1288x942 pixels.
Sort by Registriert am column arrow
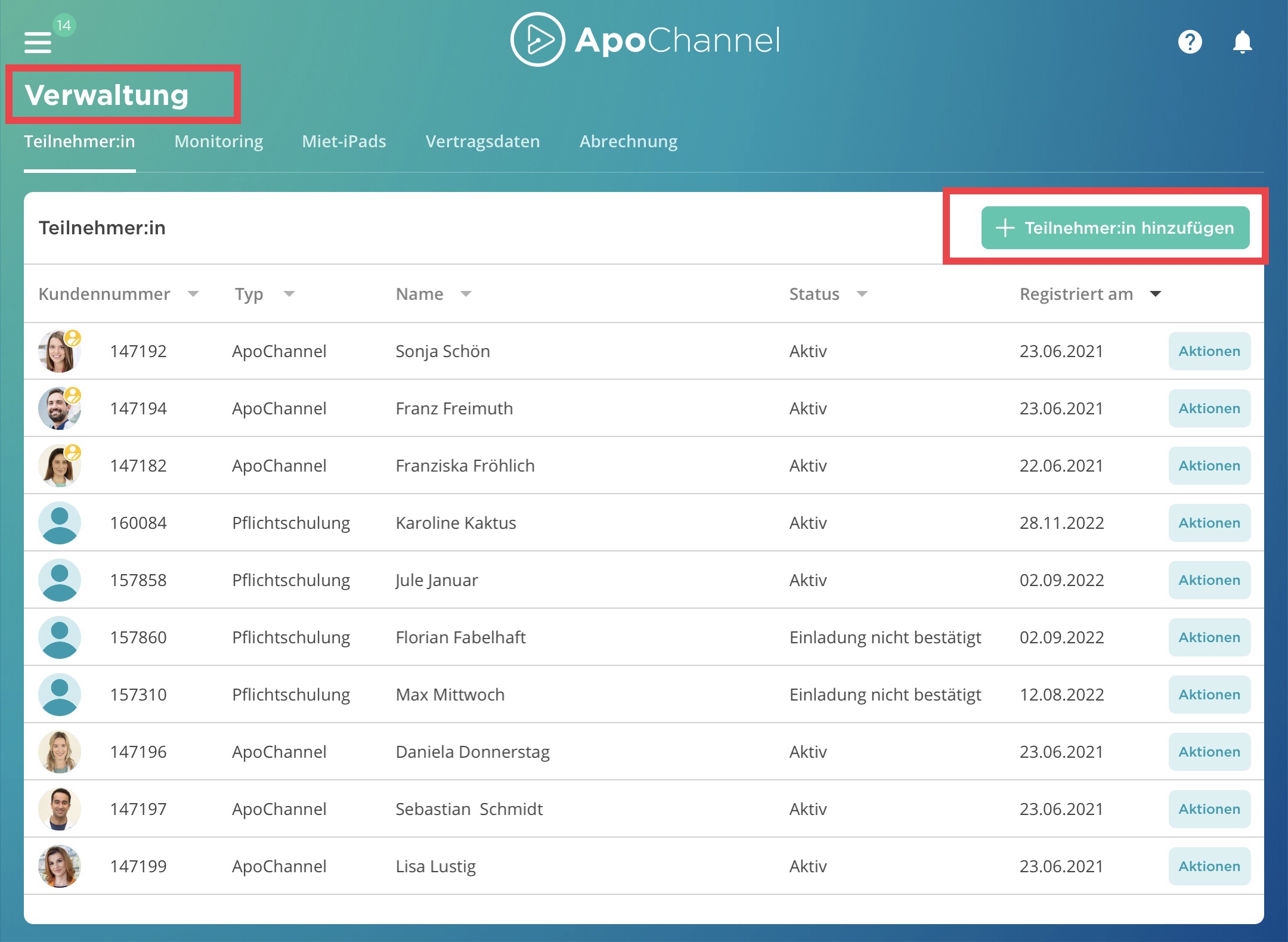(1156, 294)
